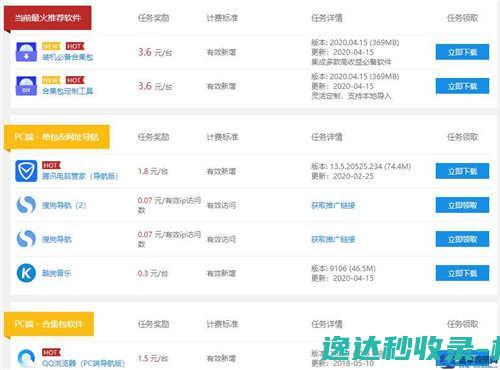Open the 腾讯电脑管家（导航版） link
The image size is (500, 370).
(80, 176)
